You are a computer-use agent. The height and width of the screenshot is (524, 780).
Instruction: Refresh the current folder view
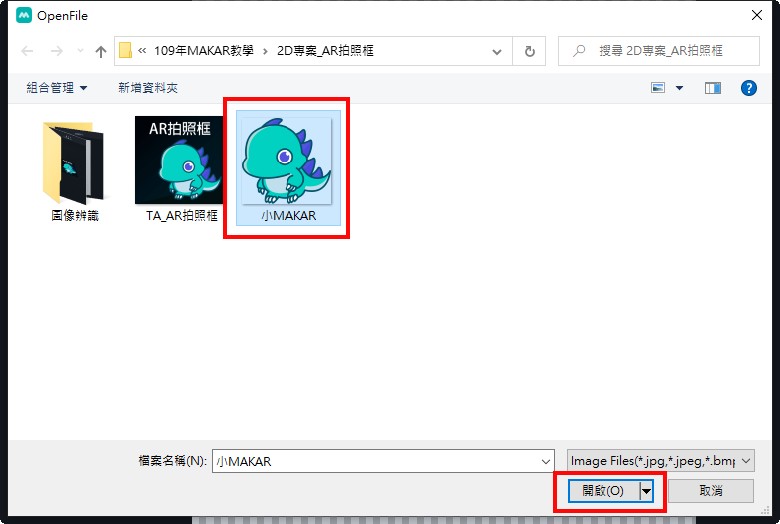click(529, 51)
